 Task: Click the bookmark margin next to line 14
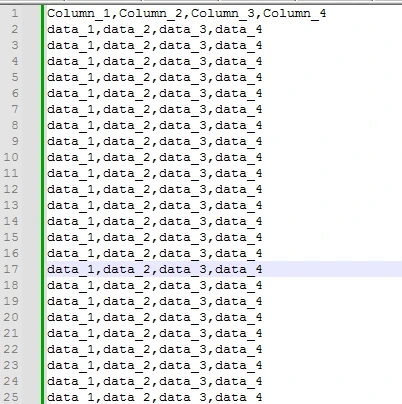pyautogui.click(x=32, y=221)
